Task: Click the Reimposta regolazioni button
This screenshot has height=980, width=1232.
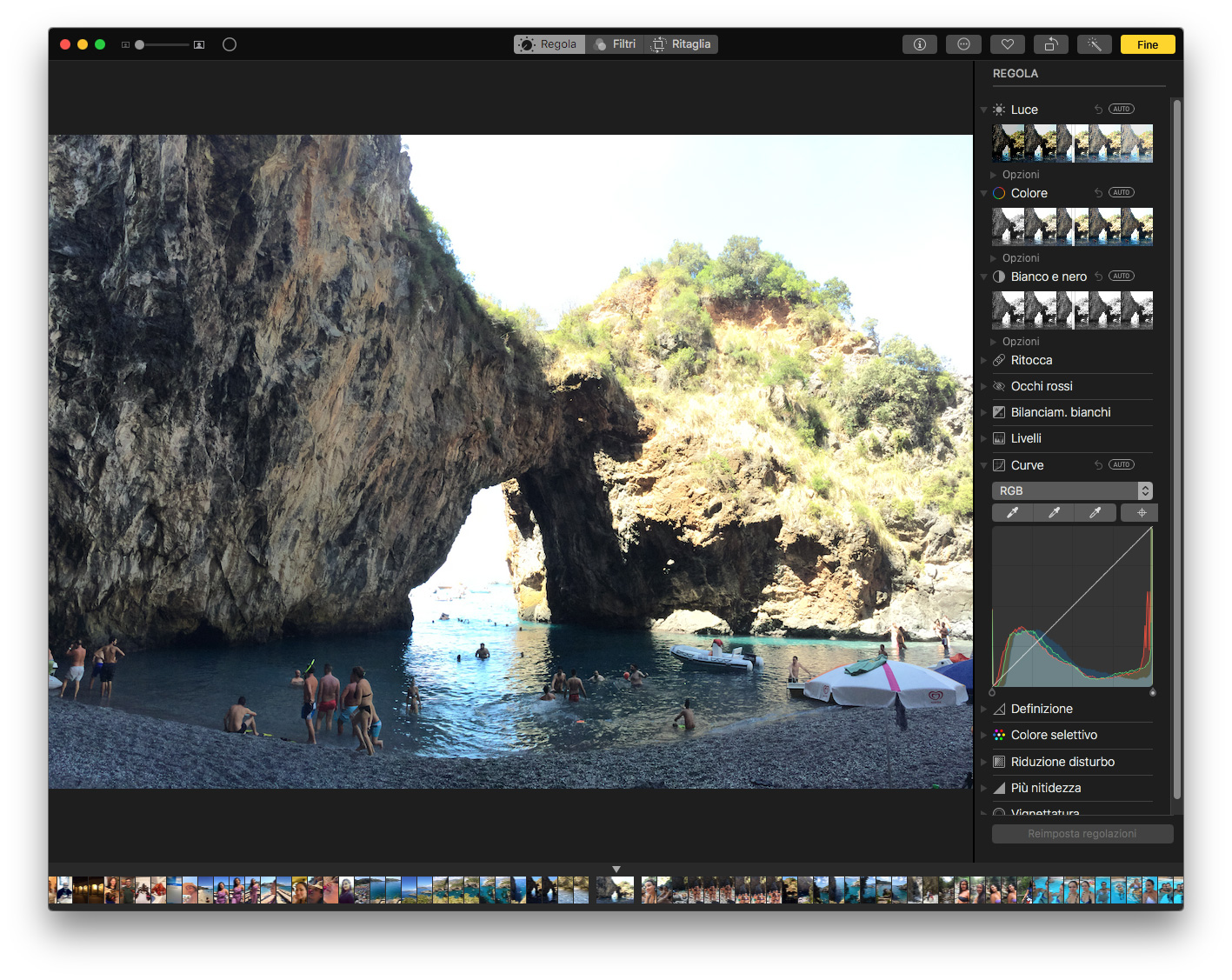Action: [1082, 834]
